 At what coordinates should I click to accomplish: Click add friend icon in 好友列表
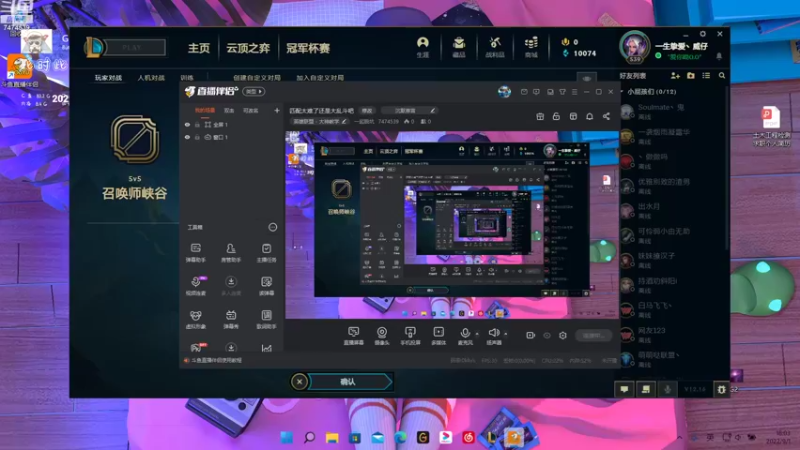click(675, 76)
